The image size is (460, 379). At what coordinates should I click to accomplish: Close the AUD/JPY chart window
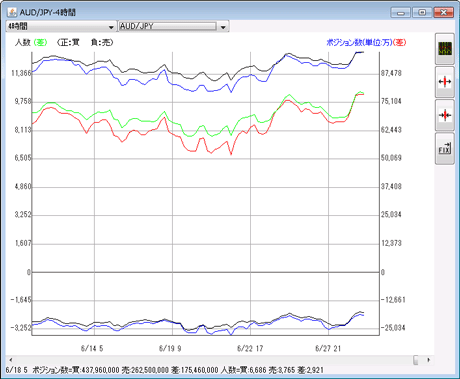(444, 13)
